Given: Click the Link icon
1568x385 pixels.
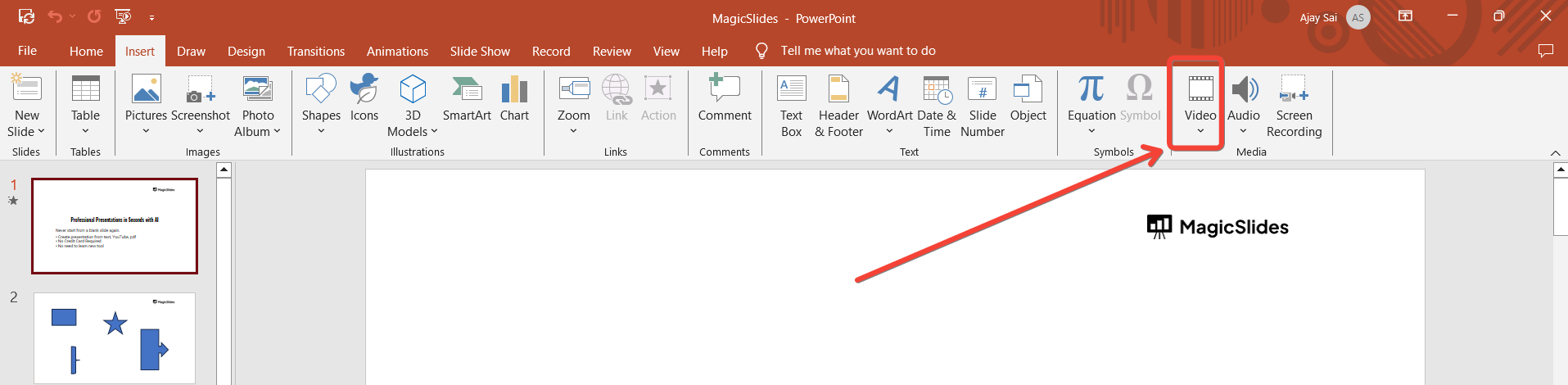Looking at the screenshot, I should (617, 88).
